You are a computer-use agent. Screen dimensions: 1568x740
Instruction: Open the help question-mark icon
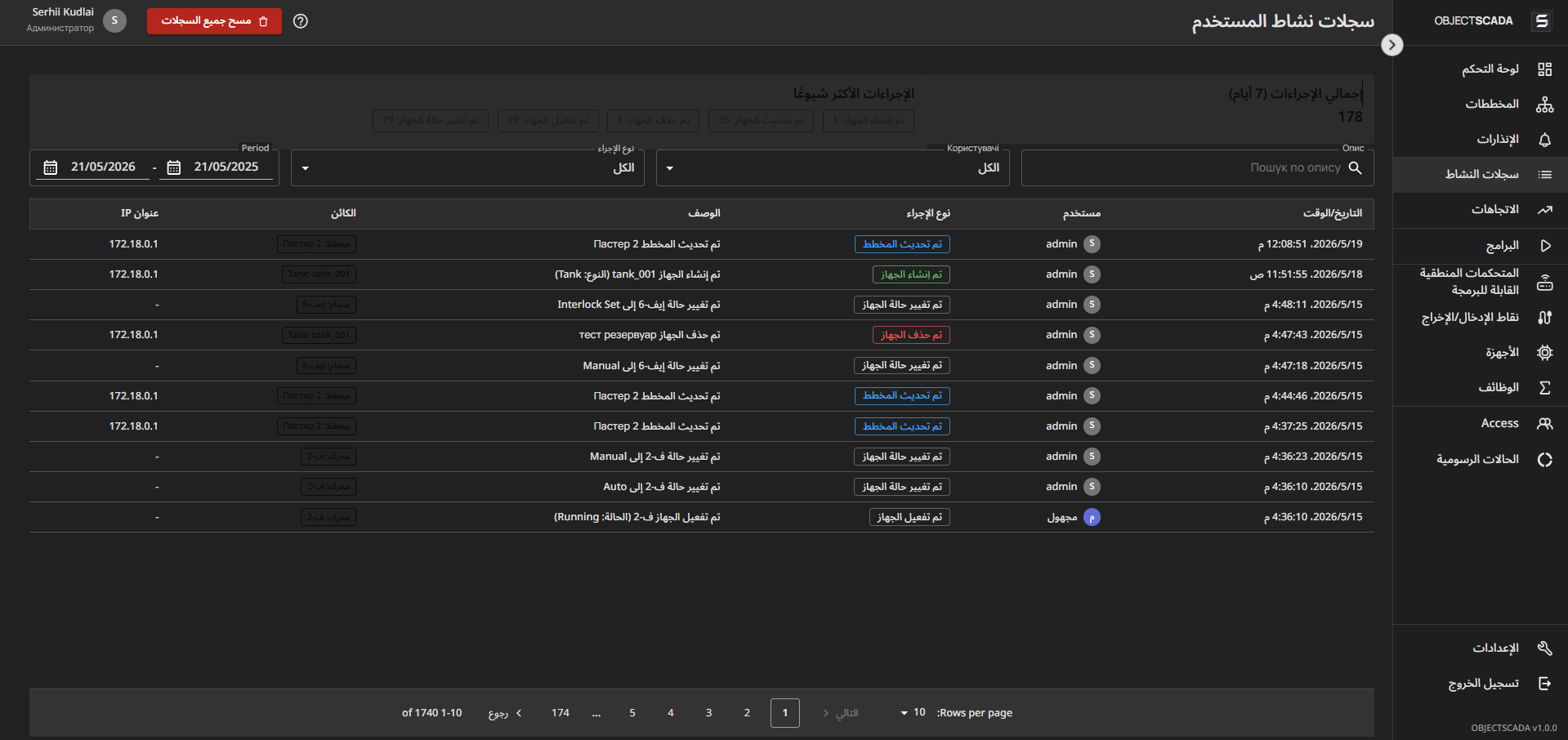(x=301, y=21)
